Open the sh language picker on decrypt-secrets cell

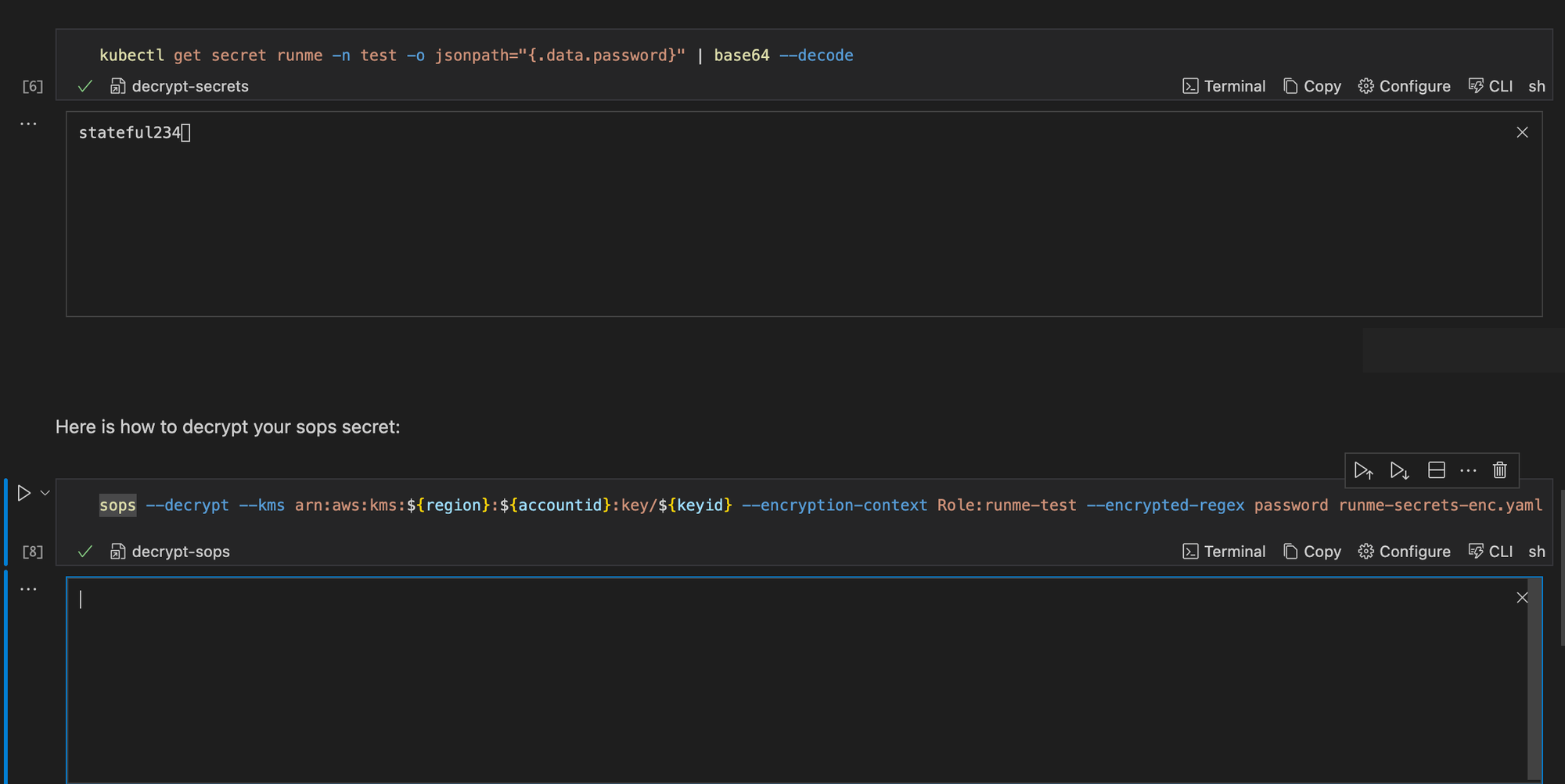(x=1536, y=86)
